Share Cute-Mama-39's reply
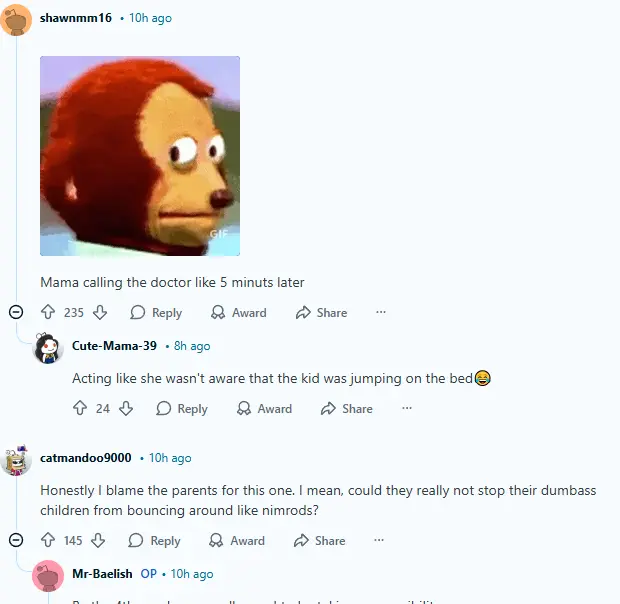 point(347,408)
